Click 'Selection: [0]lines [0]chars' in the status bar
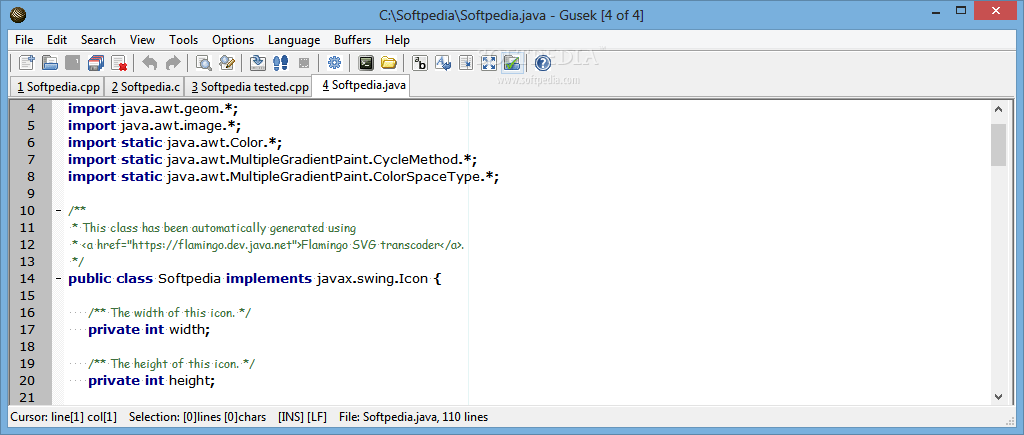The height and width of the screenshot is (435, 1024). pos(197,417)
